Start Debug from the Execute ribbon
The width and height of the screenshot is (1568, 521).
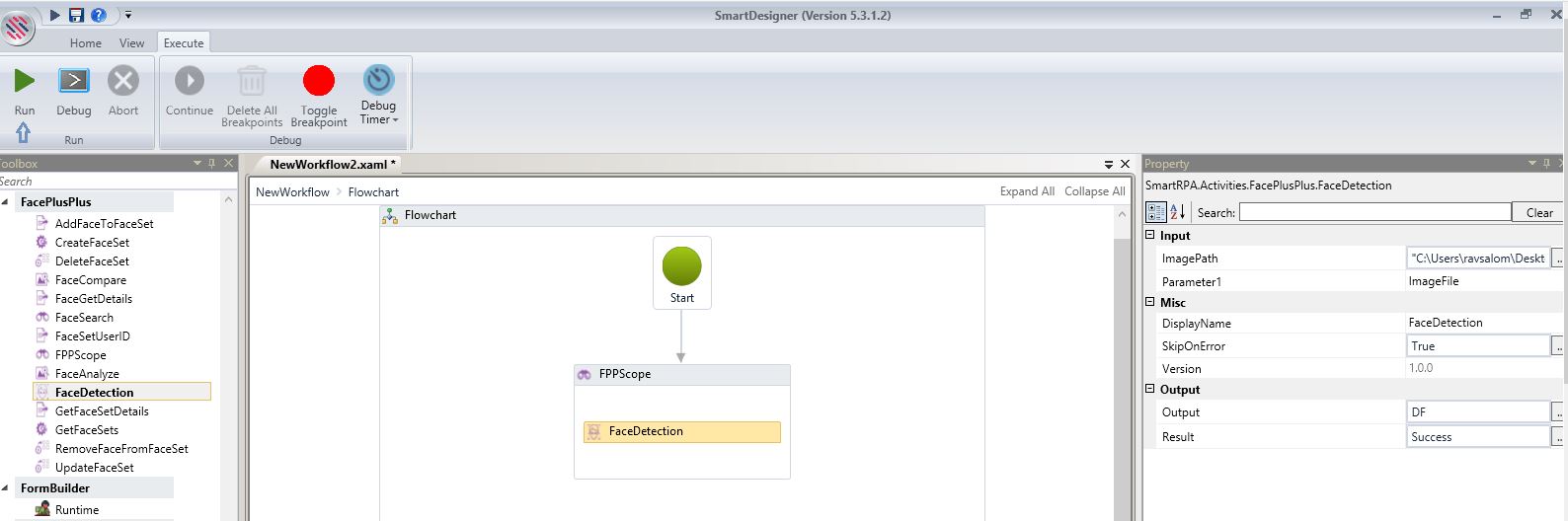(74, 82)
